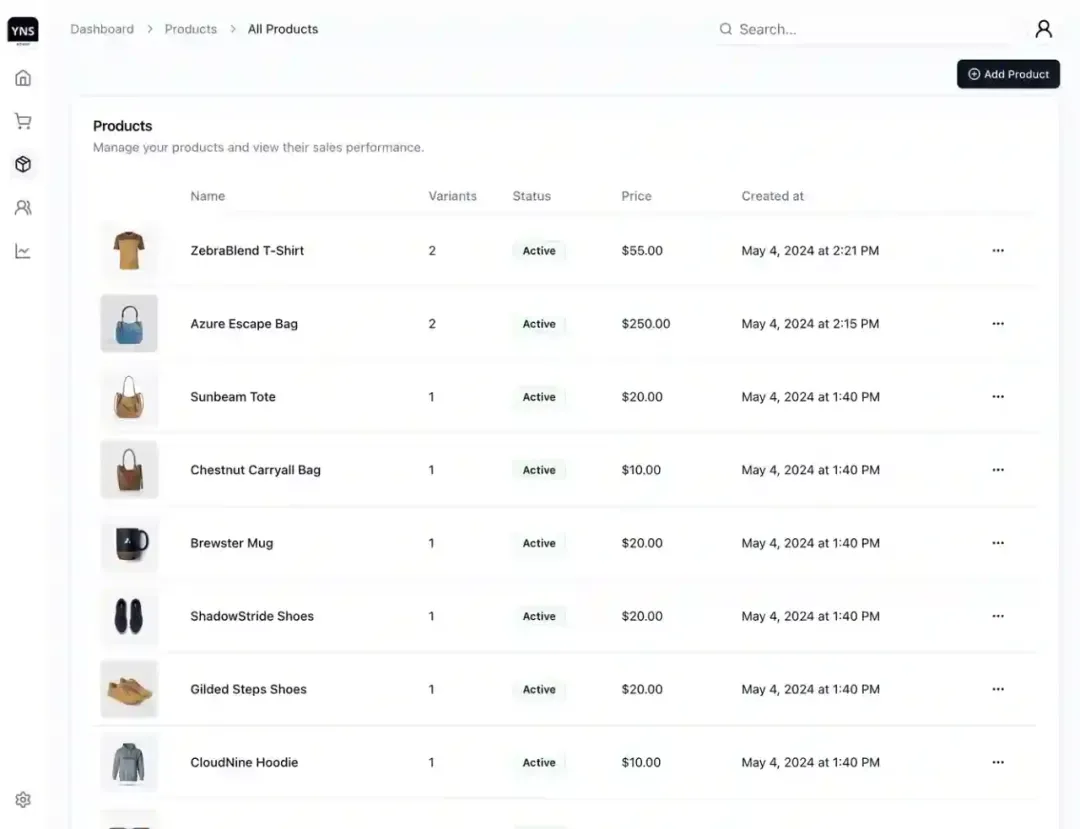Select the Gilded Steps Shoes name

tap(249, 689)
